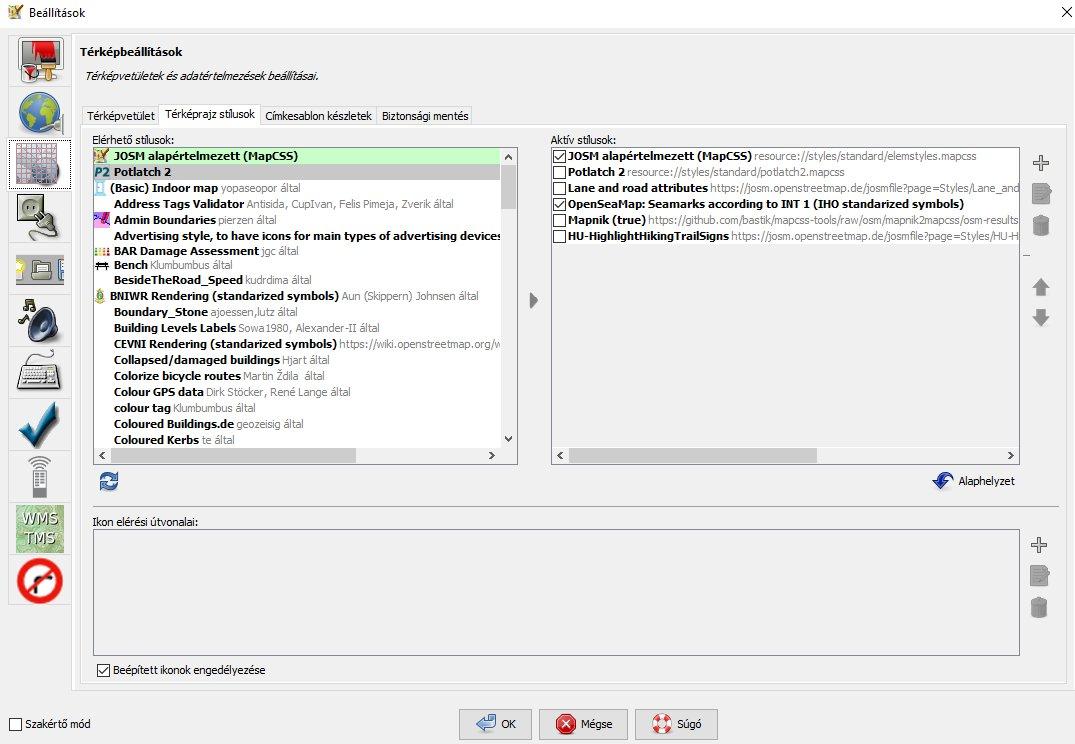The height and width of the screenshot is (744, 1075).
Task: Select BNIWR Rendering (standarized symbols) row
Action: point(297,296)
